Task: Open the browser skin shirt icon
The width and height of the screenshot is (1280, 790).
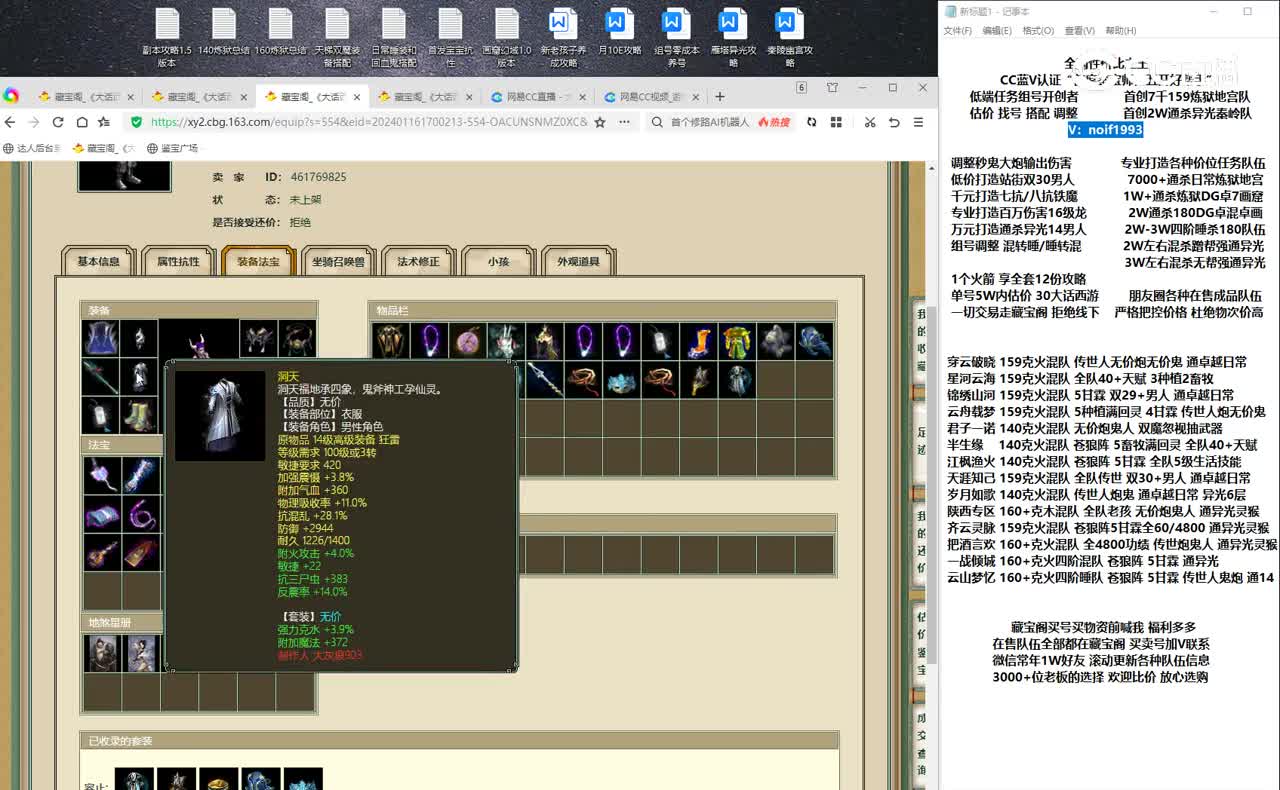Action: [x=832, y=88]
